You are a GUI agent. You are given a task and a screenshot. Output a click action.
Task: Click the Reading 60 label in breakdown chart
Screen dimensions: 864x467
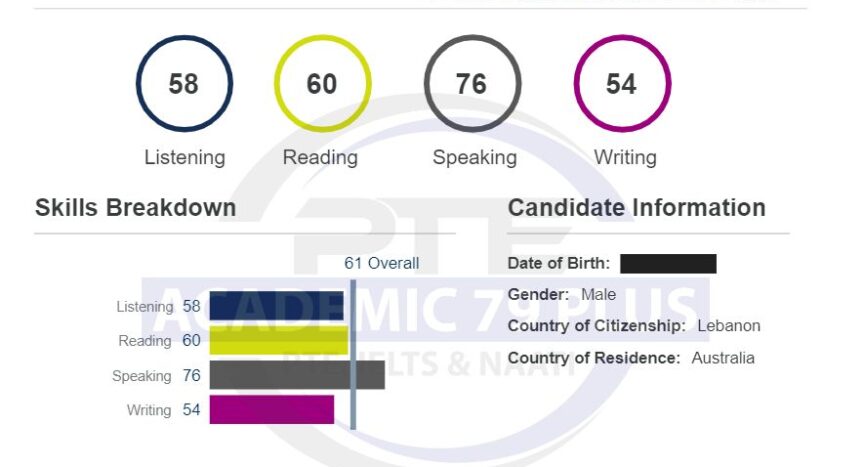pos(159,341)
